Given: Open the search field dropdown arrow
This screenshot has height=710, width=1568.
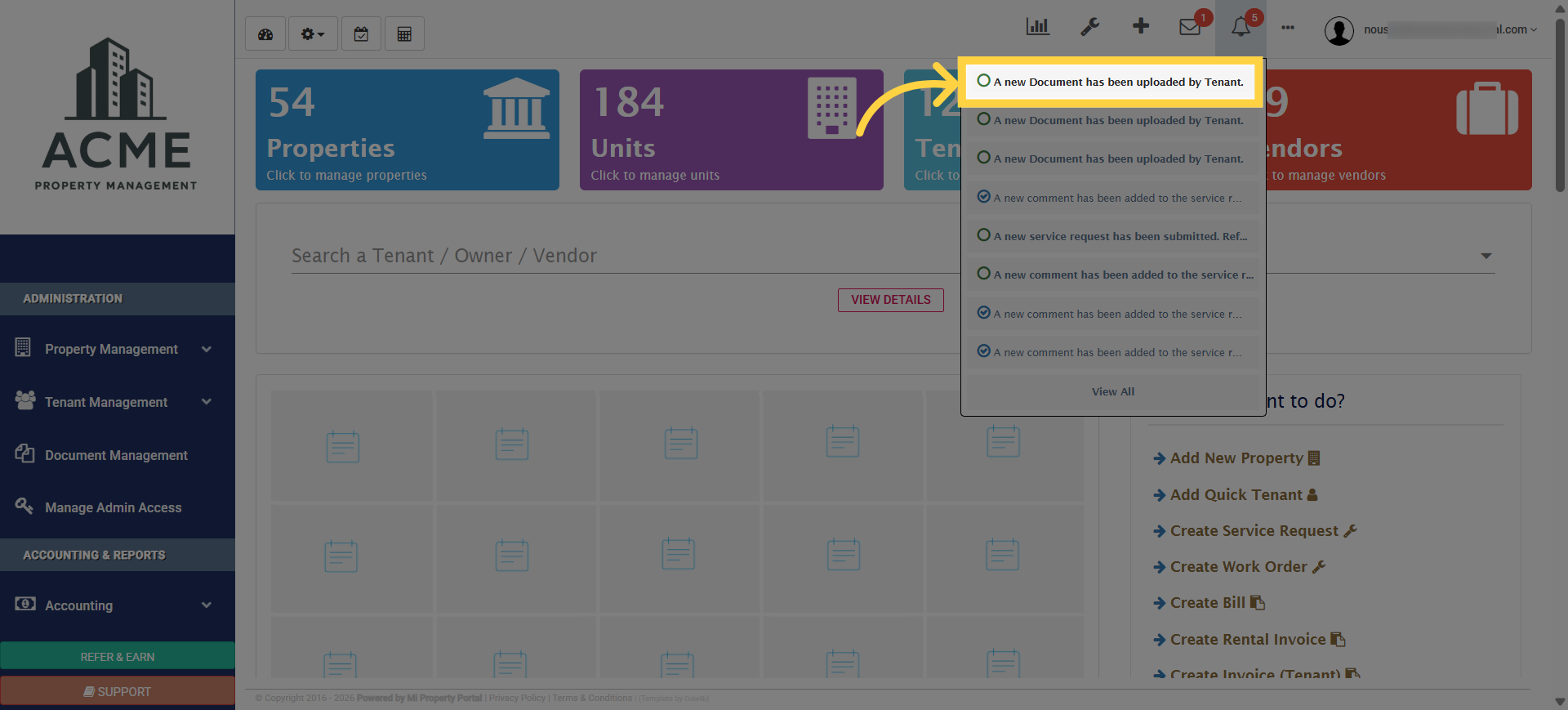Looking at the screenshot, I should pyautogui.click(x=1486, y=257).
